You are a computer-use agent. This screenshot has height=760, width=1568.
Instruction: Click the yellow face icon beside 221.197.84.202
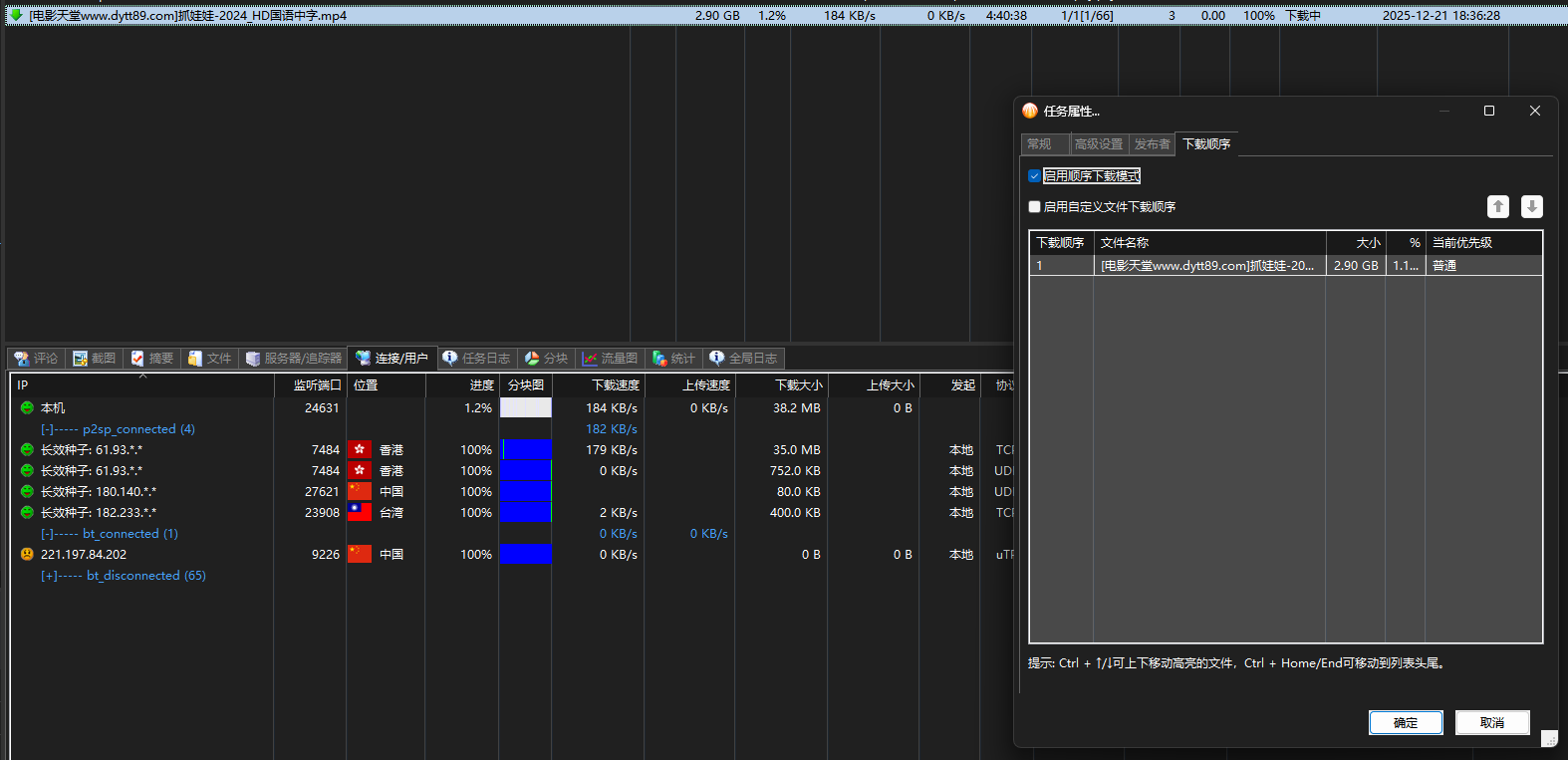27,555
